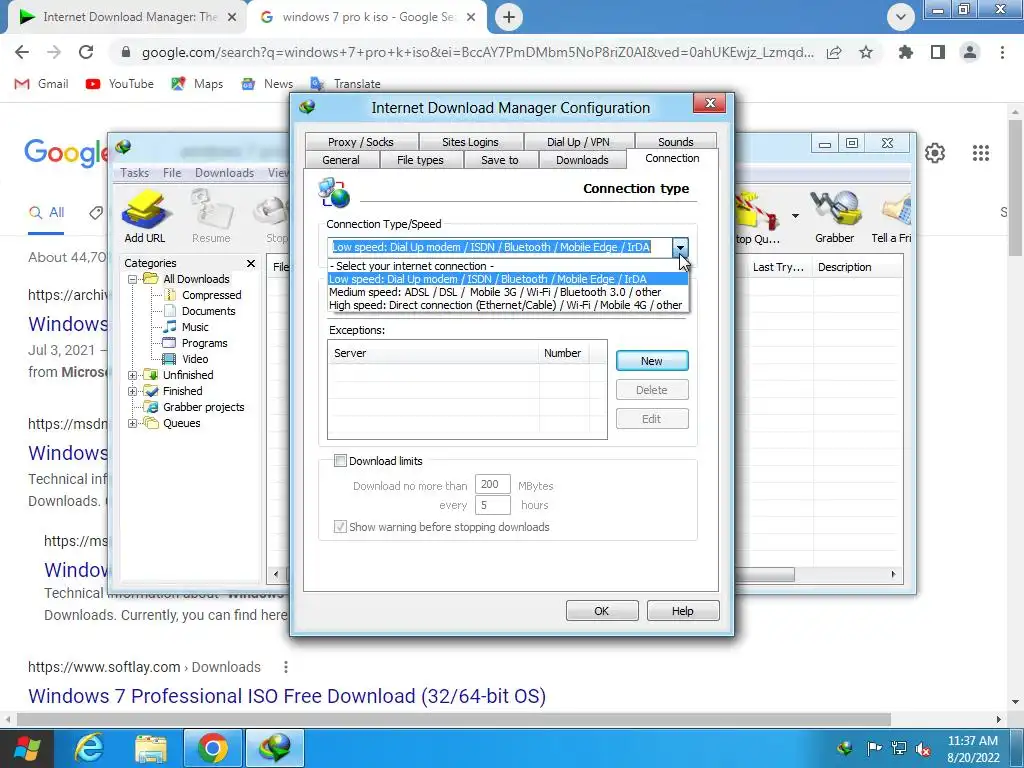Viewport: 1024px width, 768px height.
Task: Toggle Chrome side panel icon
Action: [938, 52]
